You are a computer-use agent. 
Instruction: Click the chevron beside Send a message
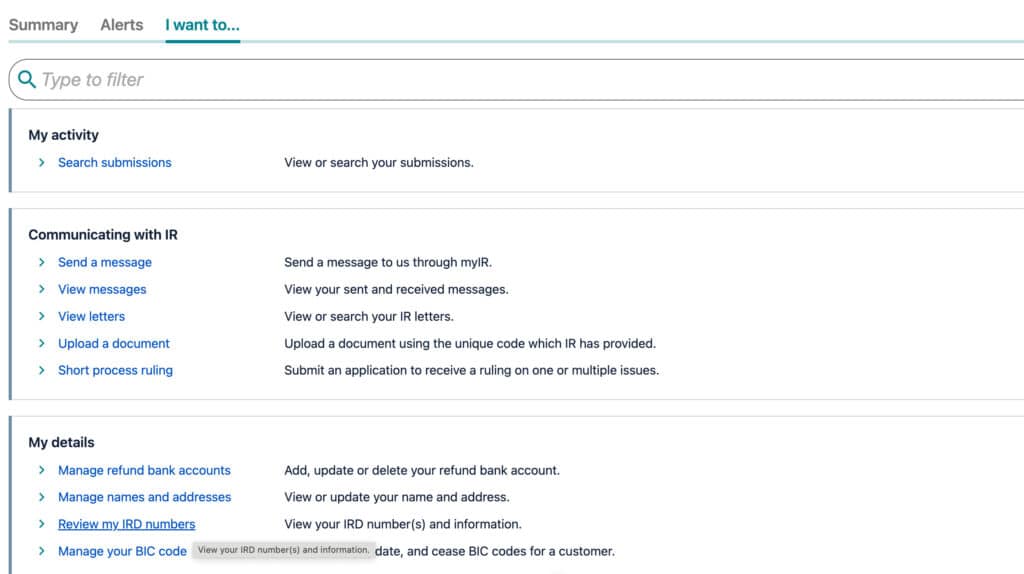tap(42, 263)
